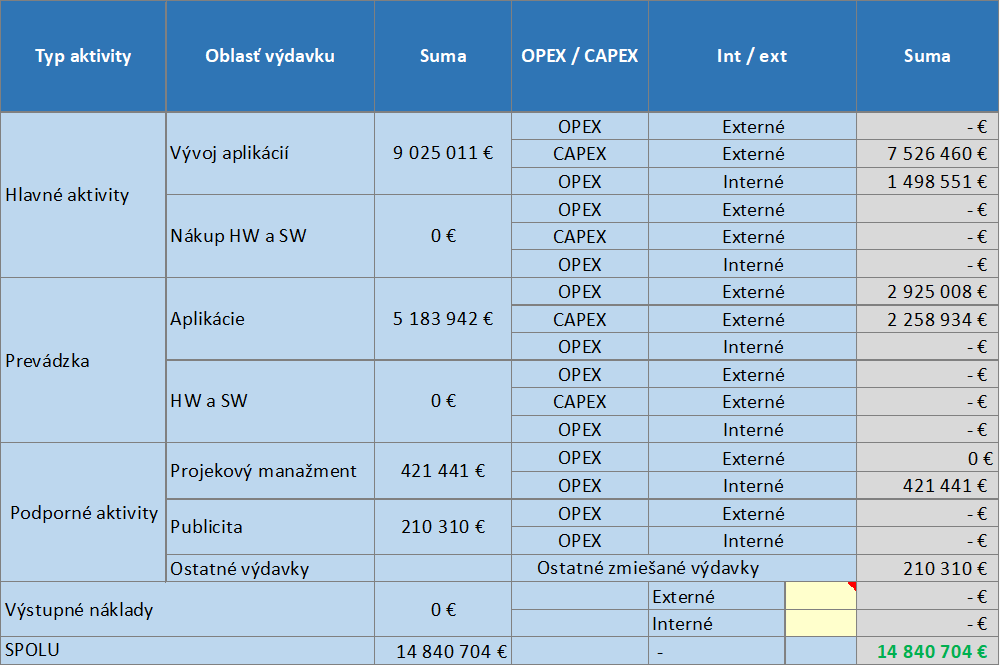This screenshot has width=1000, height=666.
Task: Click CAPEX cell in Aplikácie row
Action: (580, 320)
